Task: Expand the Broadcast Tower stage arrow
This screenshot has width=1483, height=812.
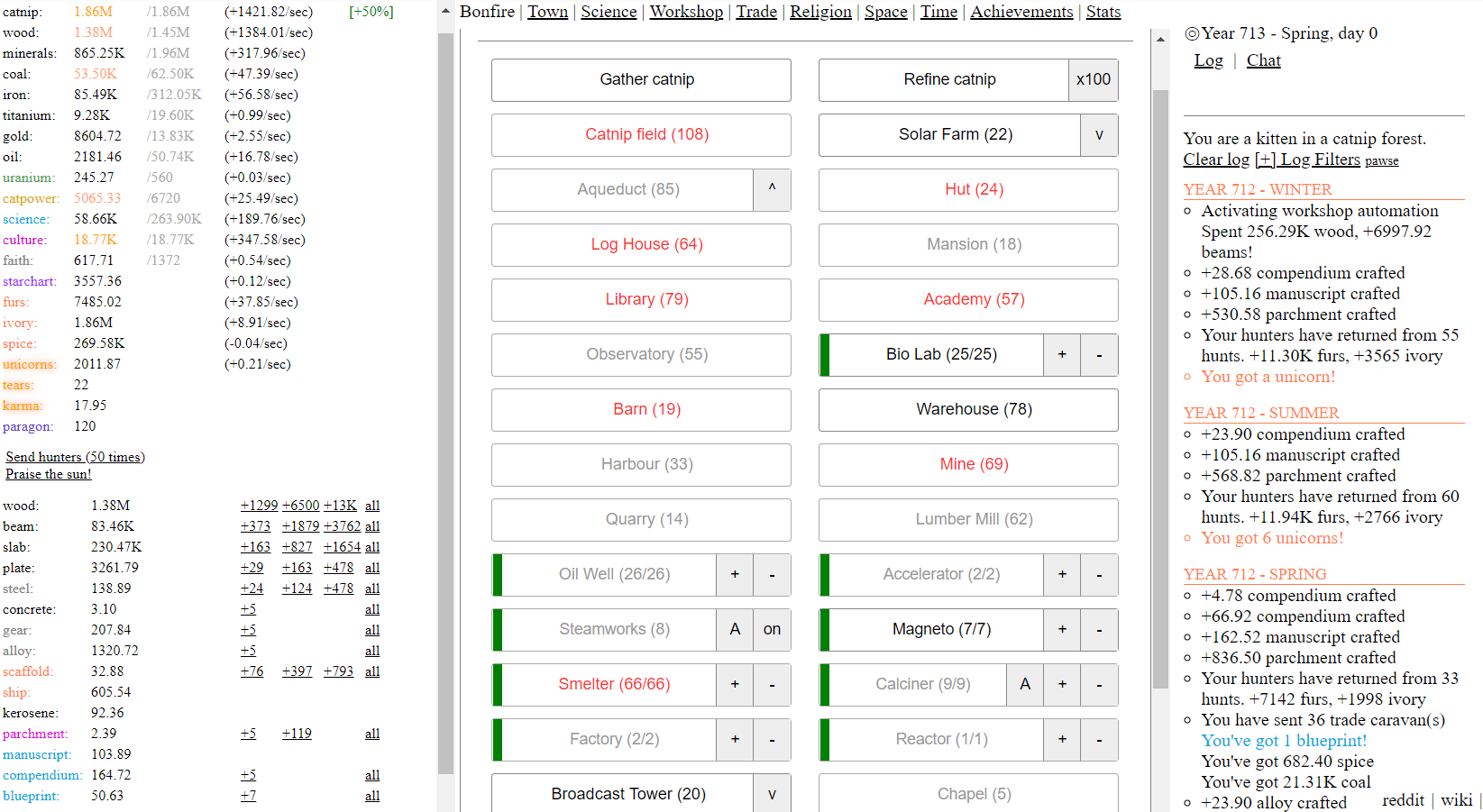Action: (x=771, y=794)
